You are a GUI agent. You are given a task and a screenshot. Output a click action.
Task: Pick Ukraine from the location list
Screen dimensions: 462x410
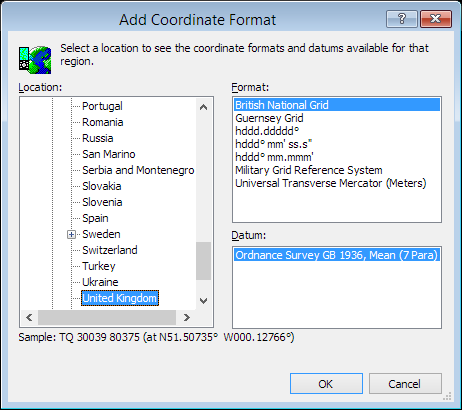[100, 282]
